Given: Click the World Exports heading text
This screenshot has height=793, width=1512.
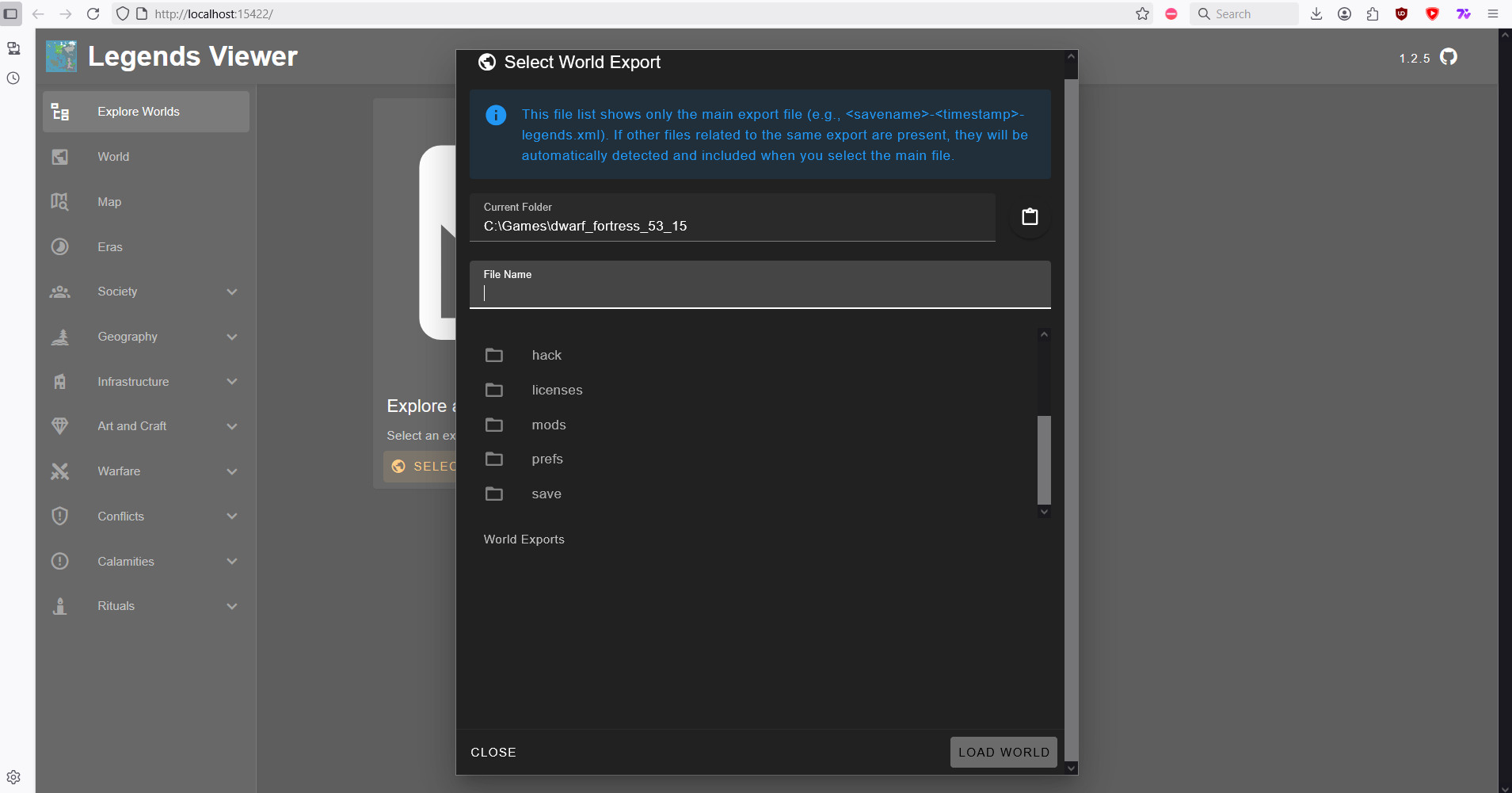Looking at the screenshot, I should (524, 539).
